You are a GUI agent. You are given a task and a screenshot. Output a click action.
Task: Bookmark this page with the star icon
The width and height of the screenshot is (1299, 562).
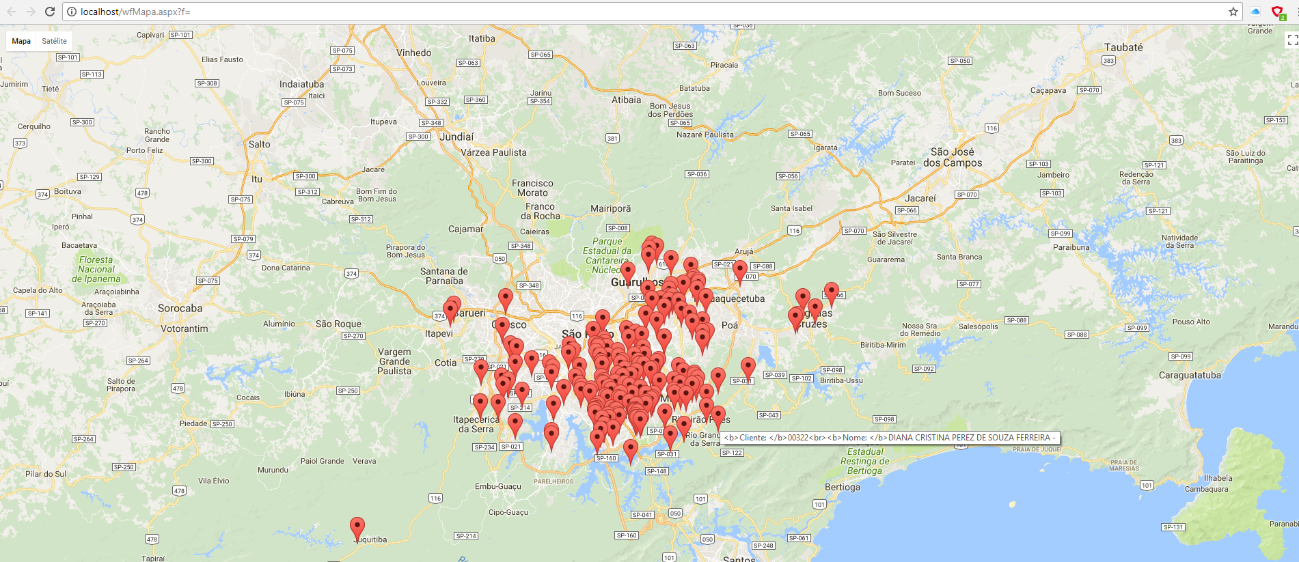click(x=1233, y=10)
